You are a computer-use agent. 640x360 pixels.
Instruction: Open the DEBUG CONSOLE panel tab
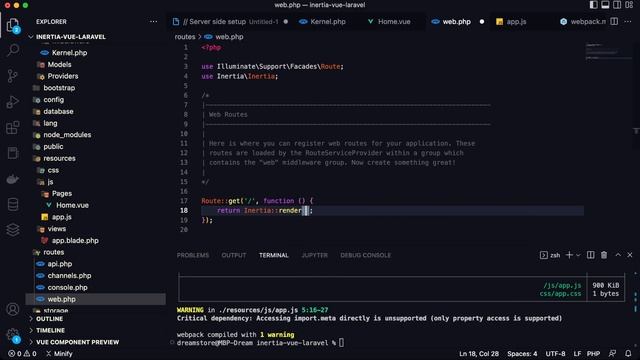[365, 255]
